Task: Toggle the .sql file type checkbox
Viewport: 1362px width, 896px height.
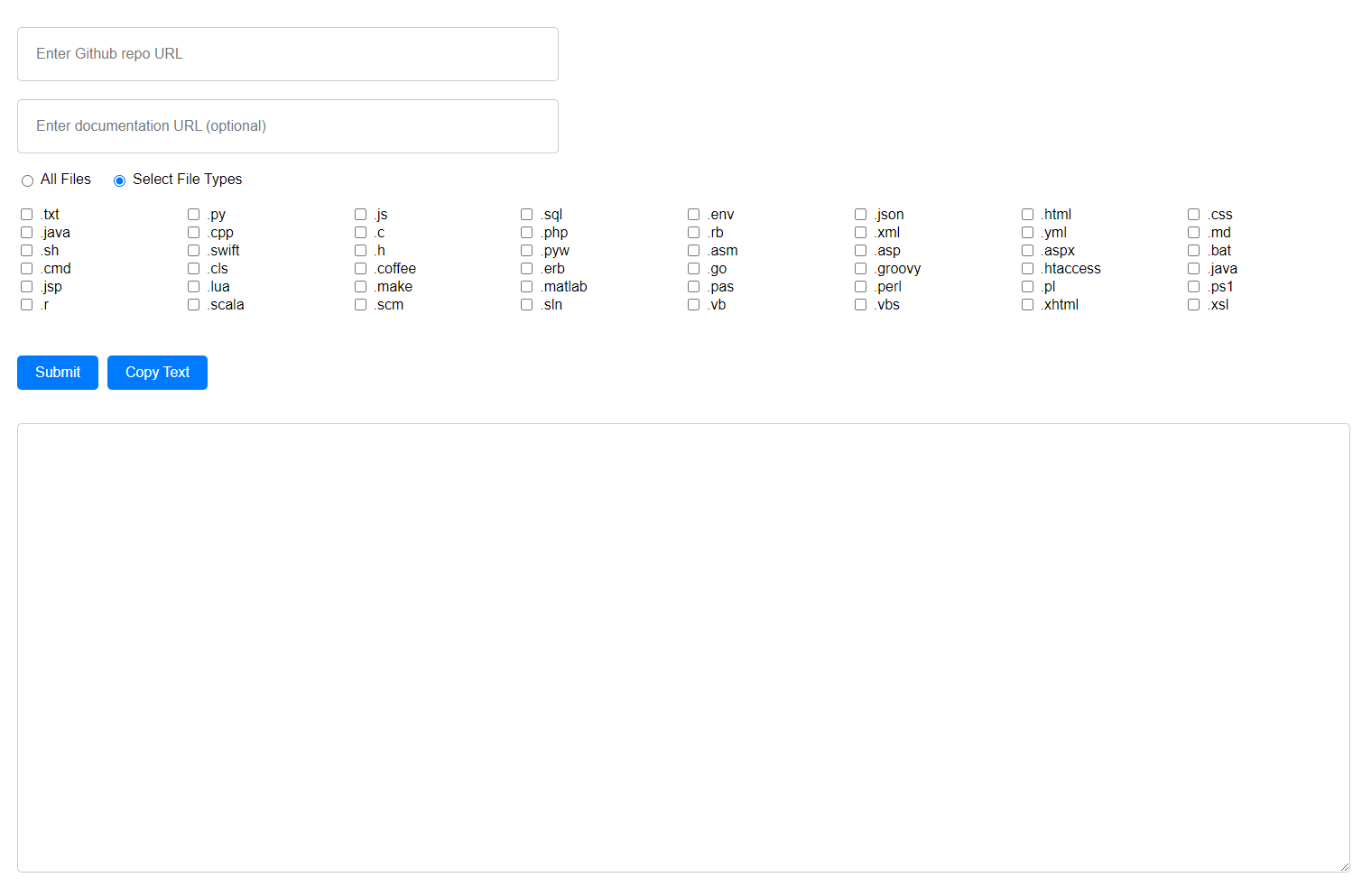Action: (x=526, y=214)
